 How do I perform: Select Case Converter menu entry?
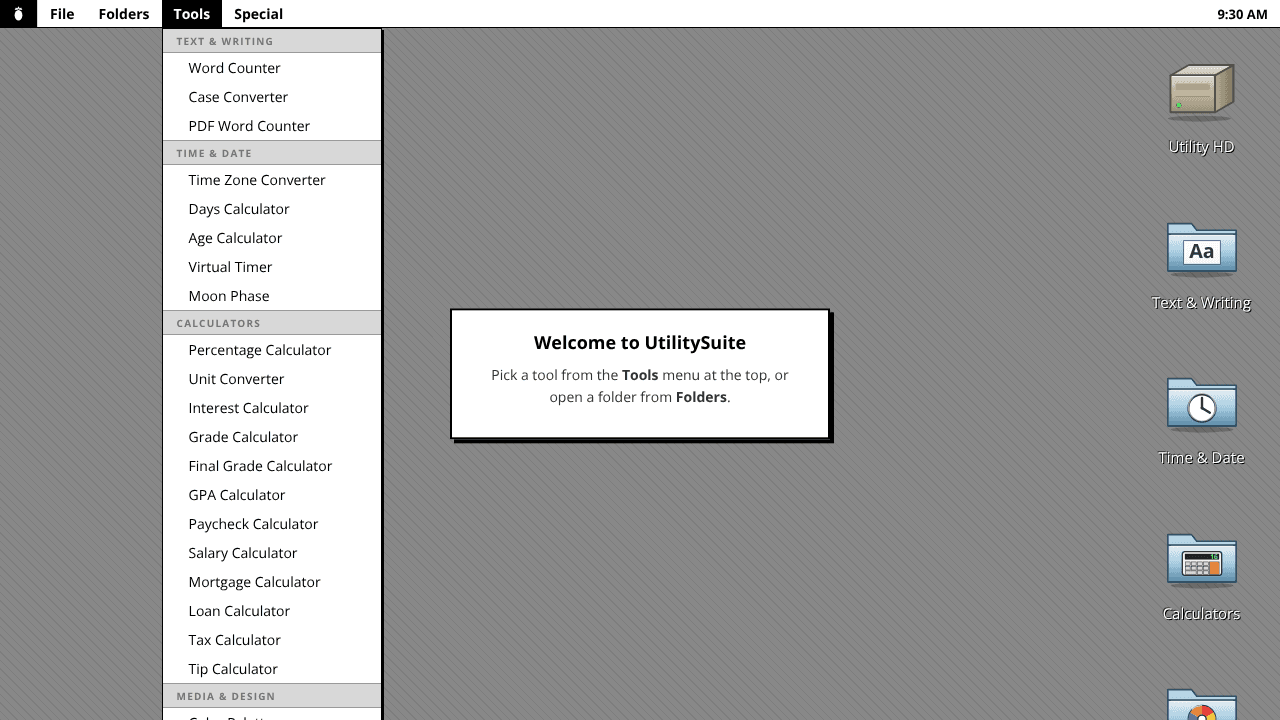pyautogui.click(x=272, y=97)
